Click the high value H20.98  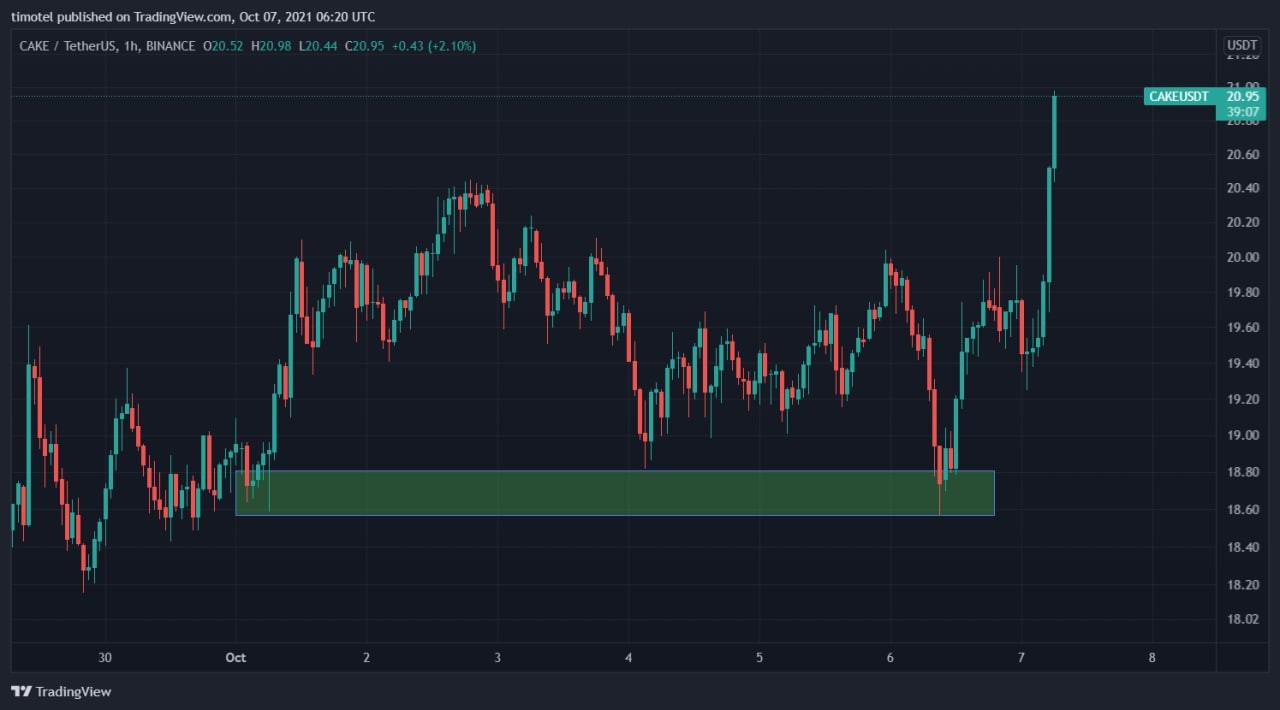270,46
